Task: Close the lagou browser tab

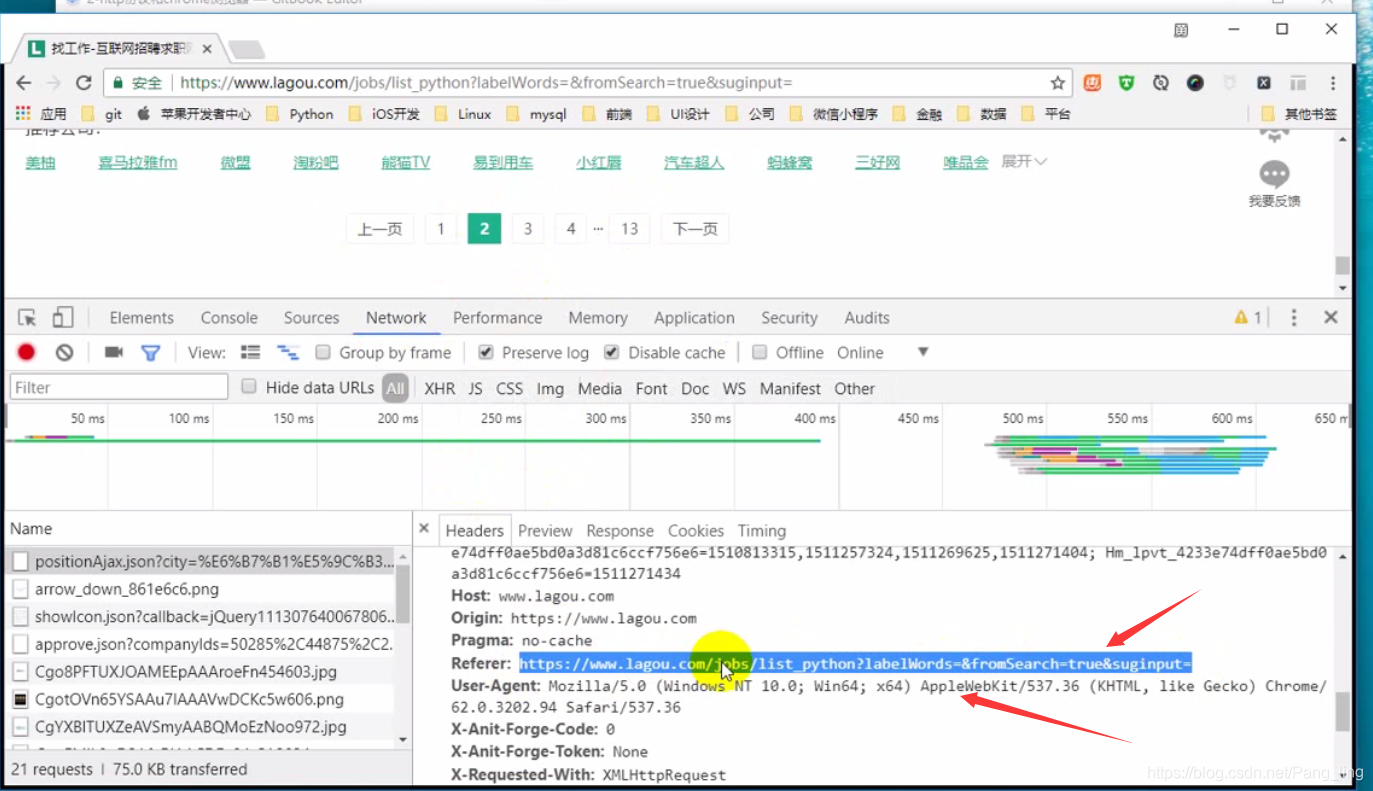Action: pyautogui.click(x=208, y=48)
